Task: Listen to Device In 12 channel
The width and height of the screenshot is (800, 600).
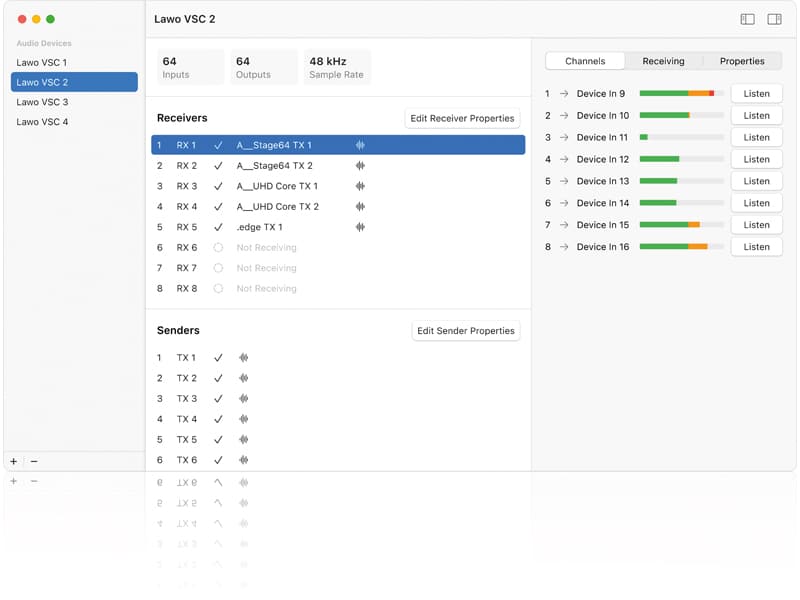Action: pos(756,159)
